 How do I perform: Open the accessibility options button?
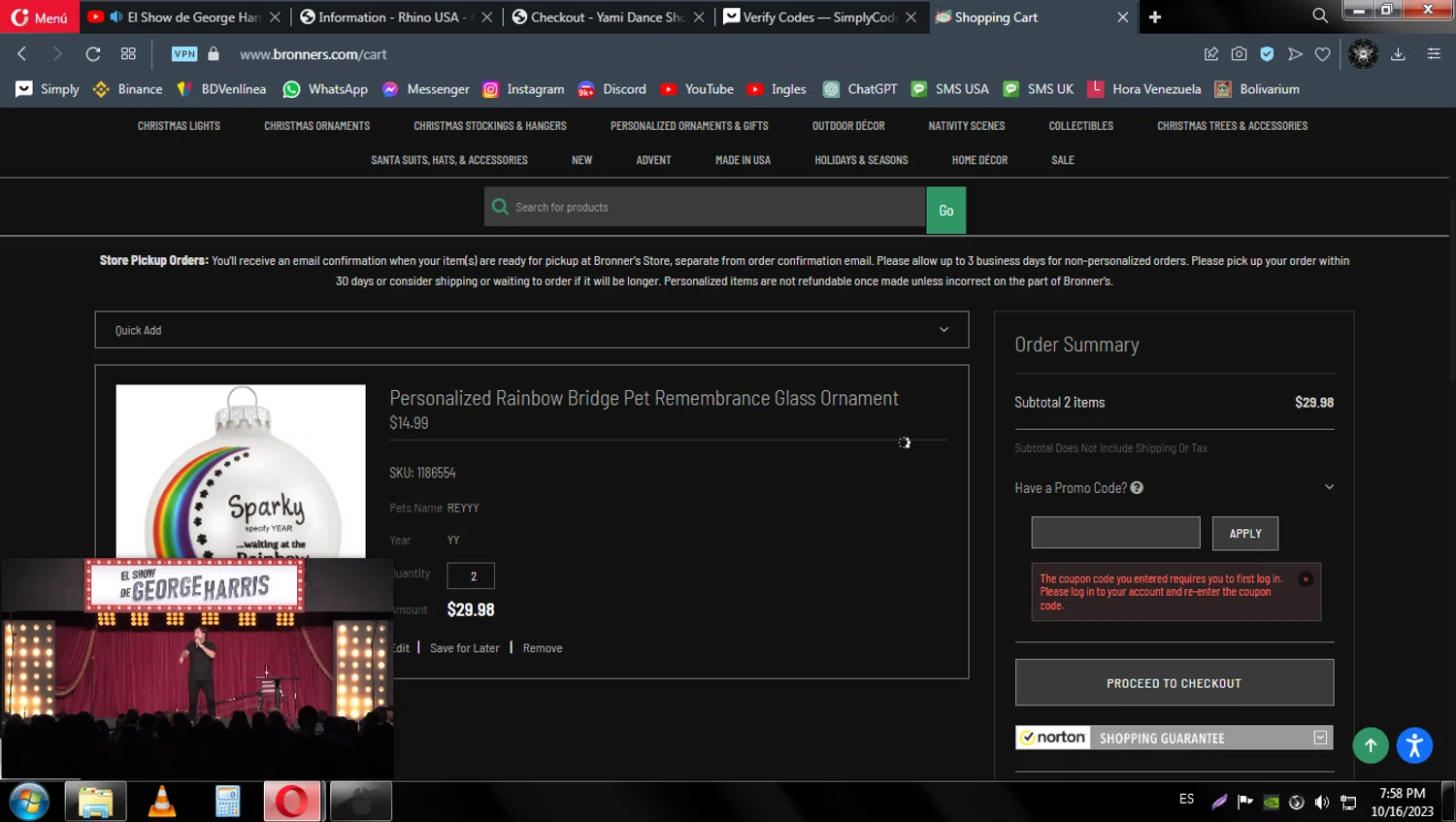coord(1414,745)
